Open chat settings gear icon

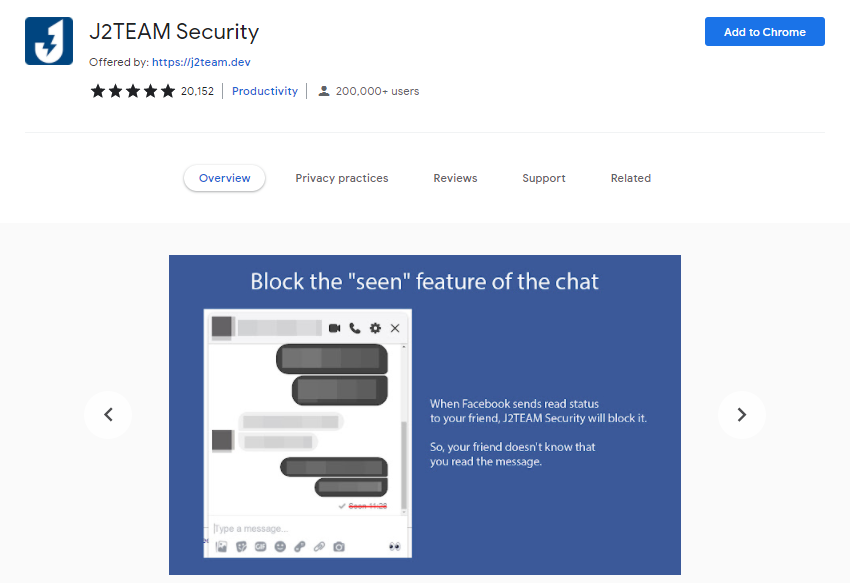tap(375, 328)
